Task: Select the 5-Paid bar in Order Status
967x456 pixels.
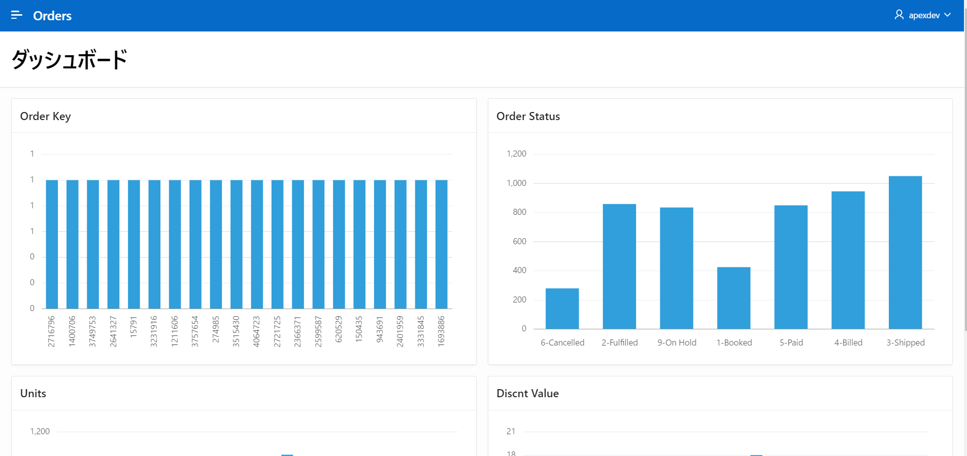Action: [791, 267]
